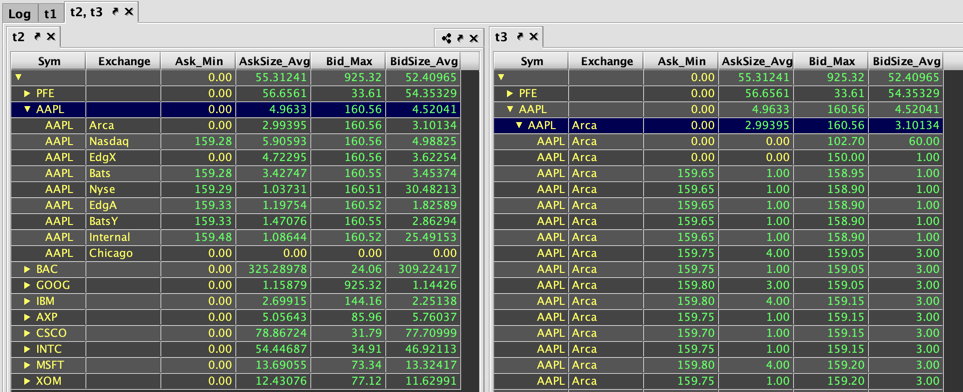Select the EdgA exchange cell in t2
Screen dimensions: 963x392
click(x=123, y=205)
